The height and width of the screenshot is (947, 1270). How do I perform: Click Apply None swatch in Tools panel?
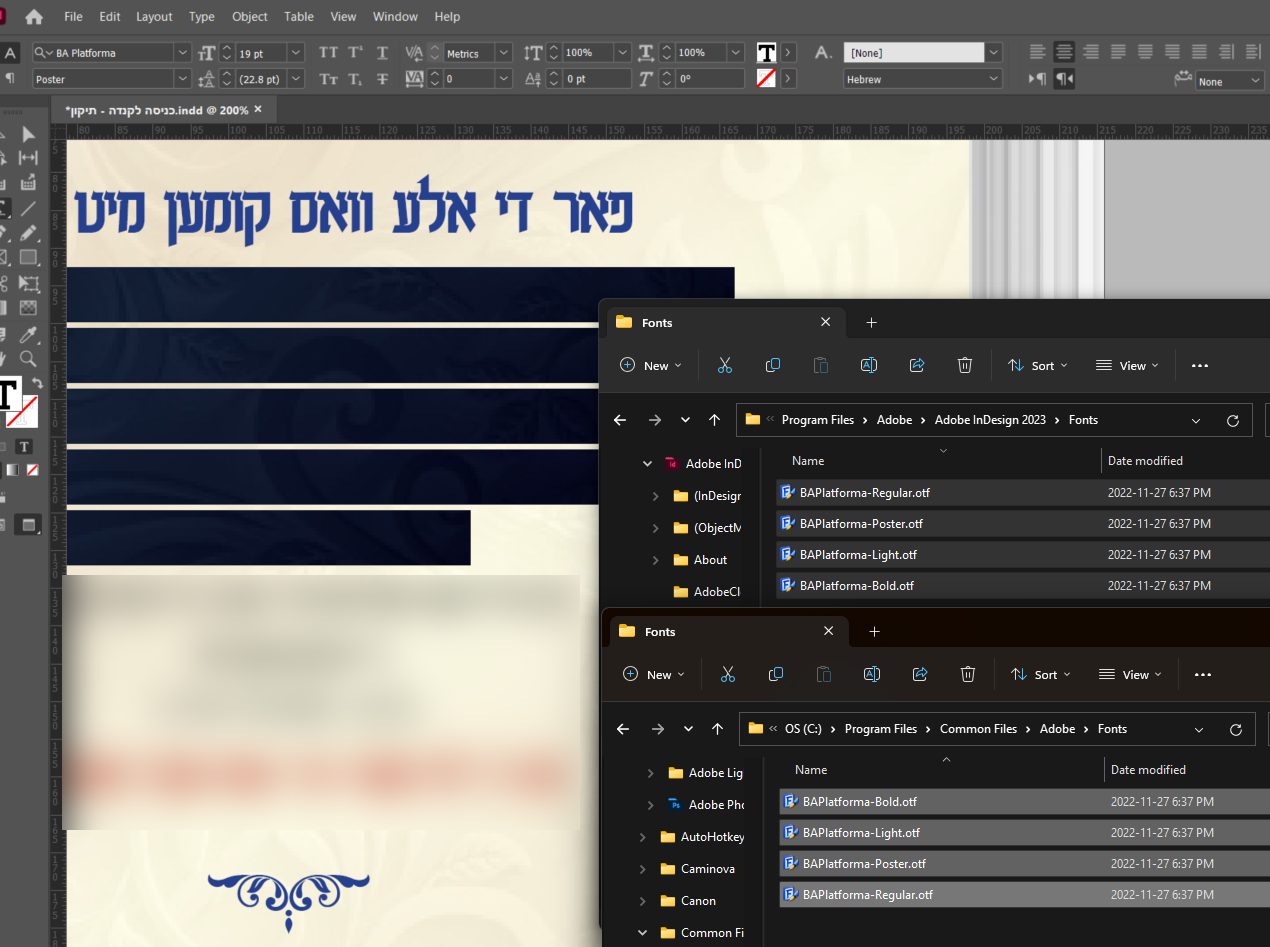click(x=33, y=470)
